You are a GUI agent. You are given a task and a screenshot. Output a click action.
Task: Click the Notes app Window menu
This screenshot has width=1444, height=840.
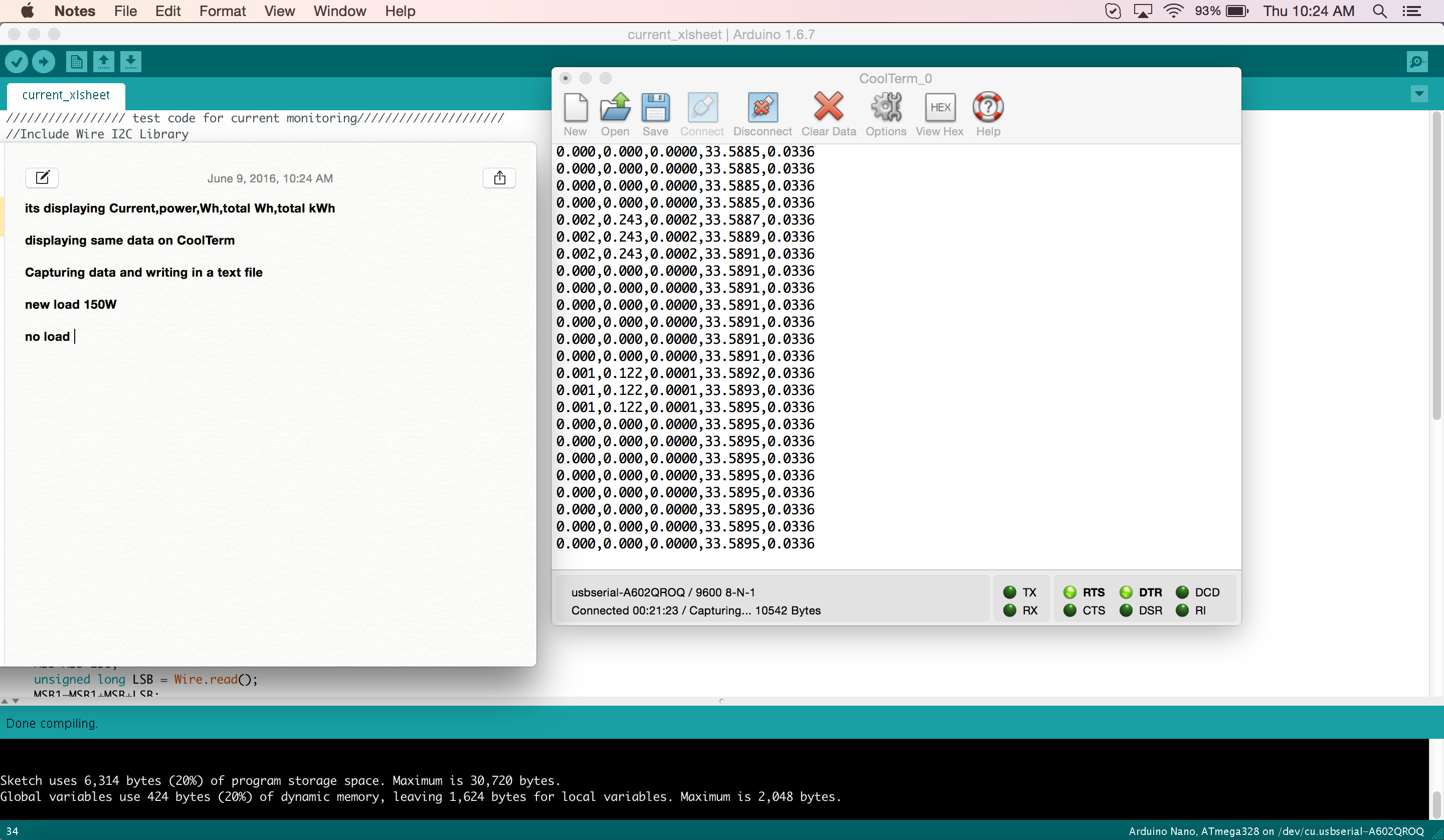point(339,11)
